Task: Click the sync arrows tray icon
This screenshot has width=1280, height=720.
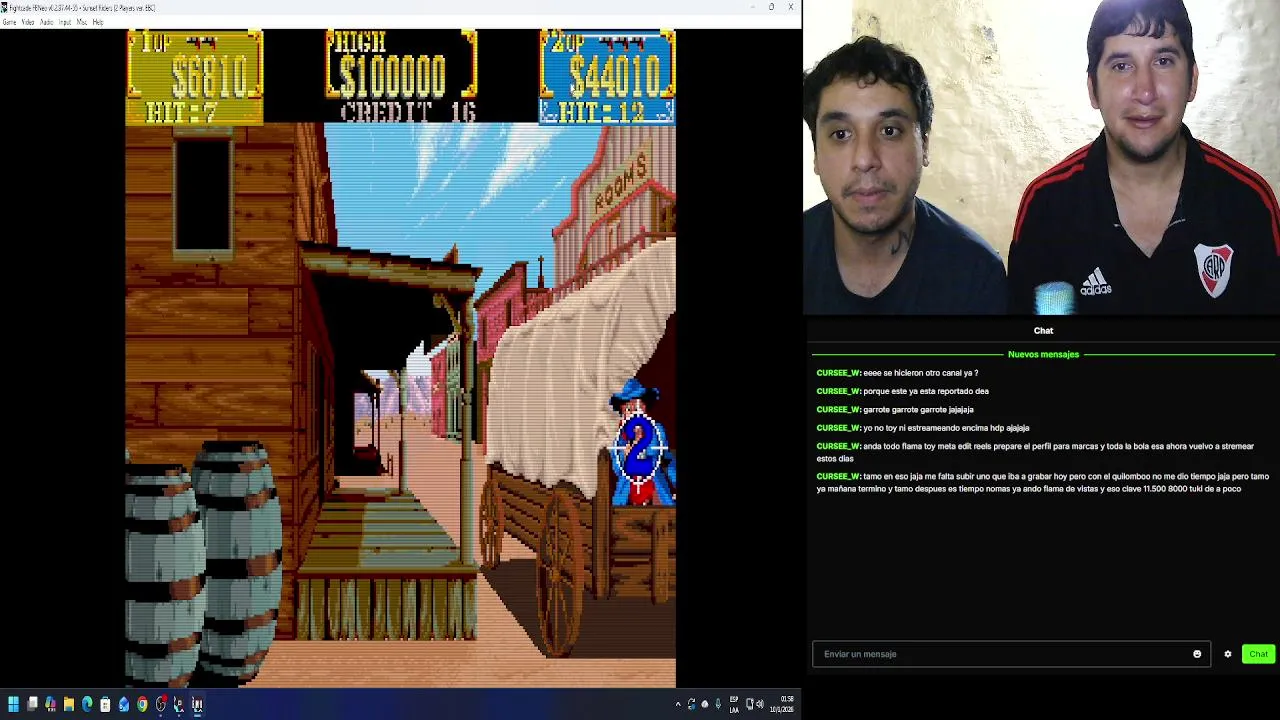Action: [x=691, y=704]
